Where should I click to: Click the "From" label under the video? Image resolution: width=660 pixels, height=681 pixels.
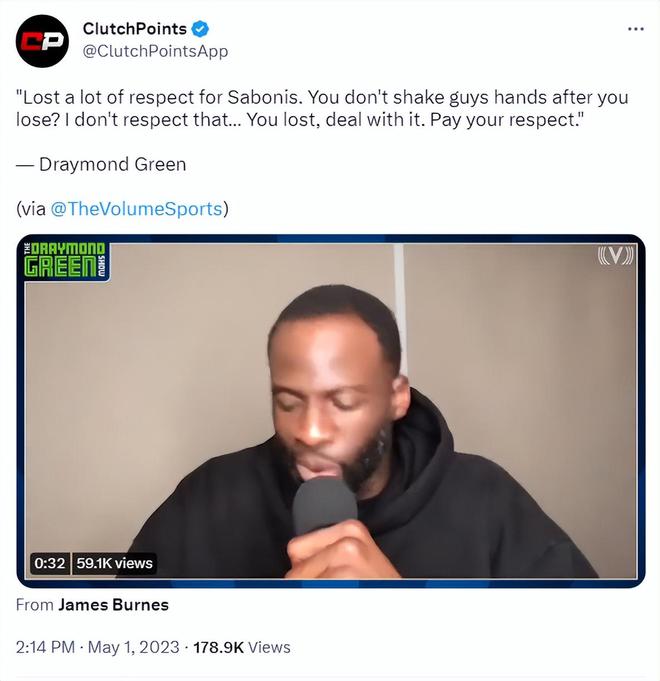click(35, 605)
